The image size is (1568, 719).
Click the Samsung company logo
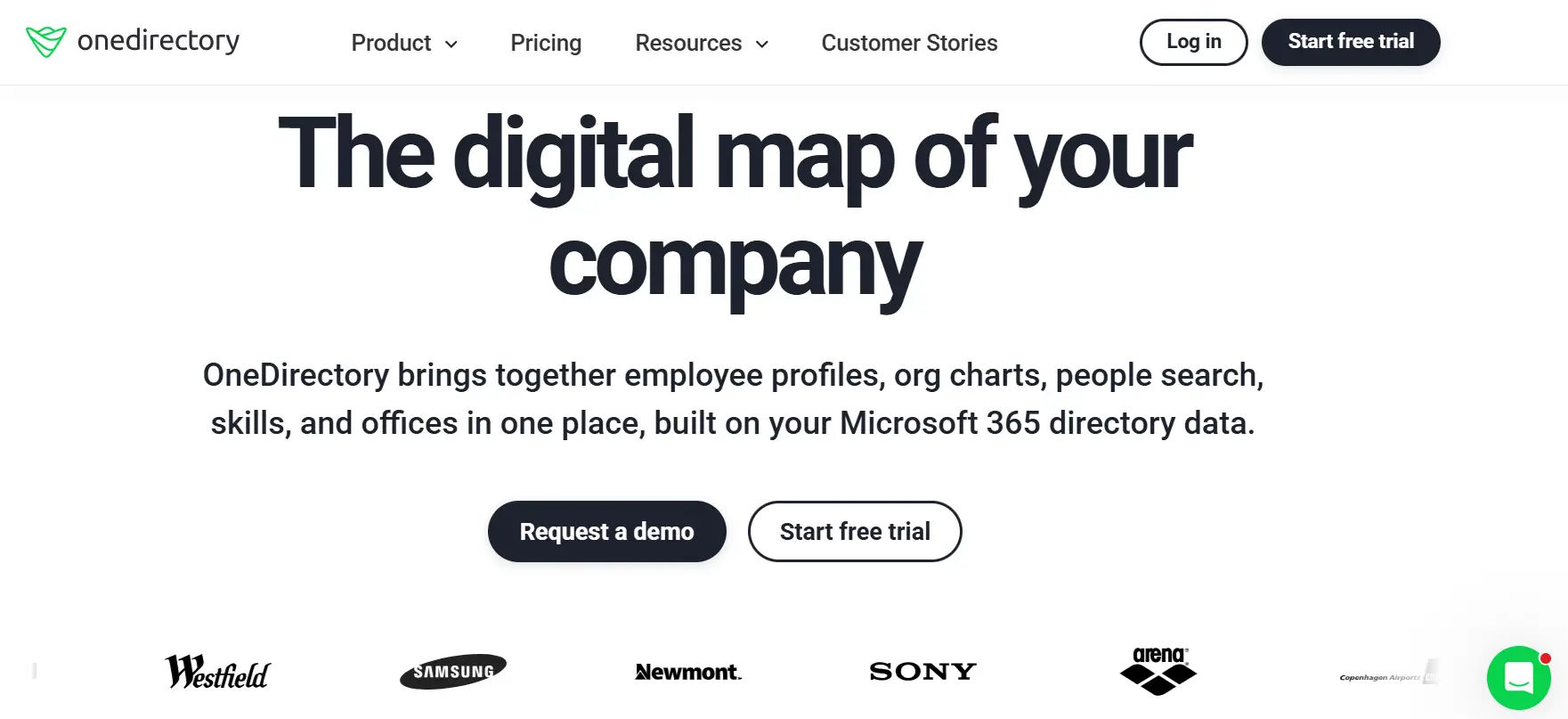[453, 671]
